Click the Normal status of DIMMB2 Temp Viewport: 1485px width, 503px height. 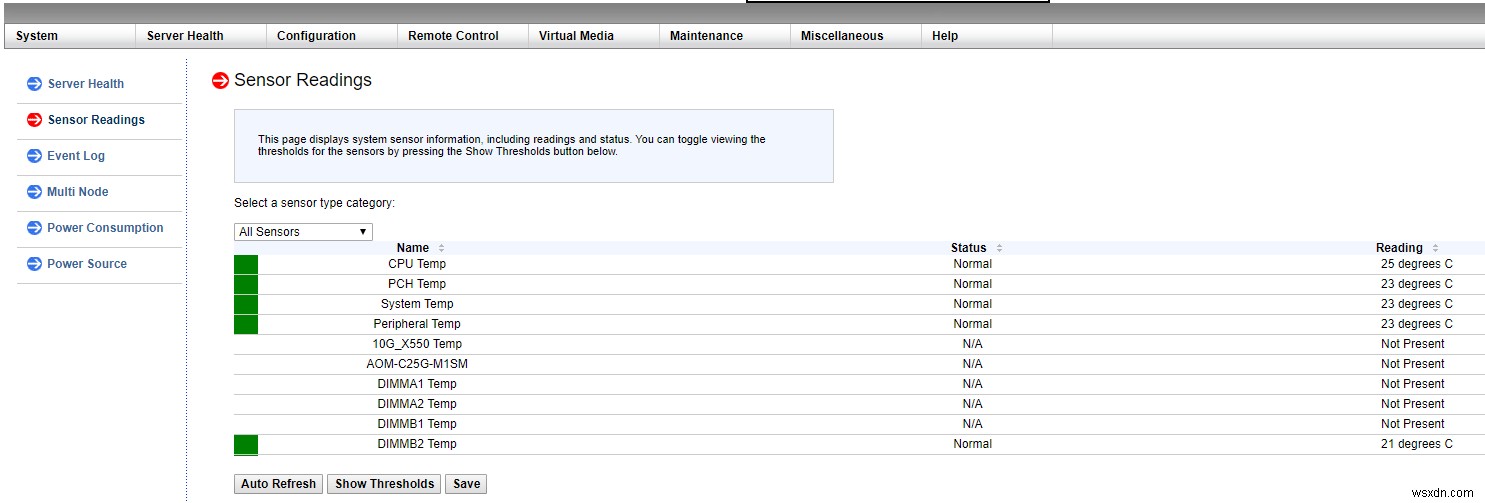pyautogui.click(x=973, y=444)
